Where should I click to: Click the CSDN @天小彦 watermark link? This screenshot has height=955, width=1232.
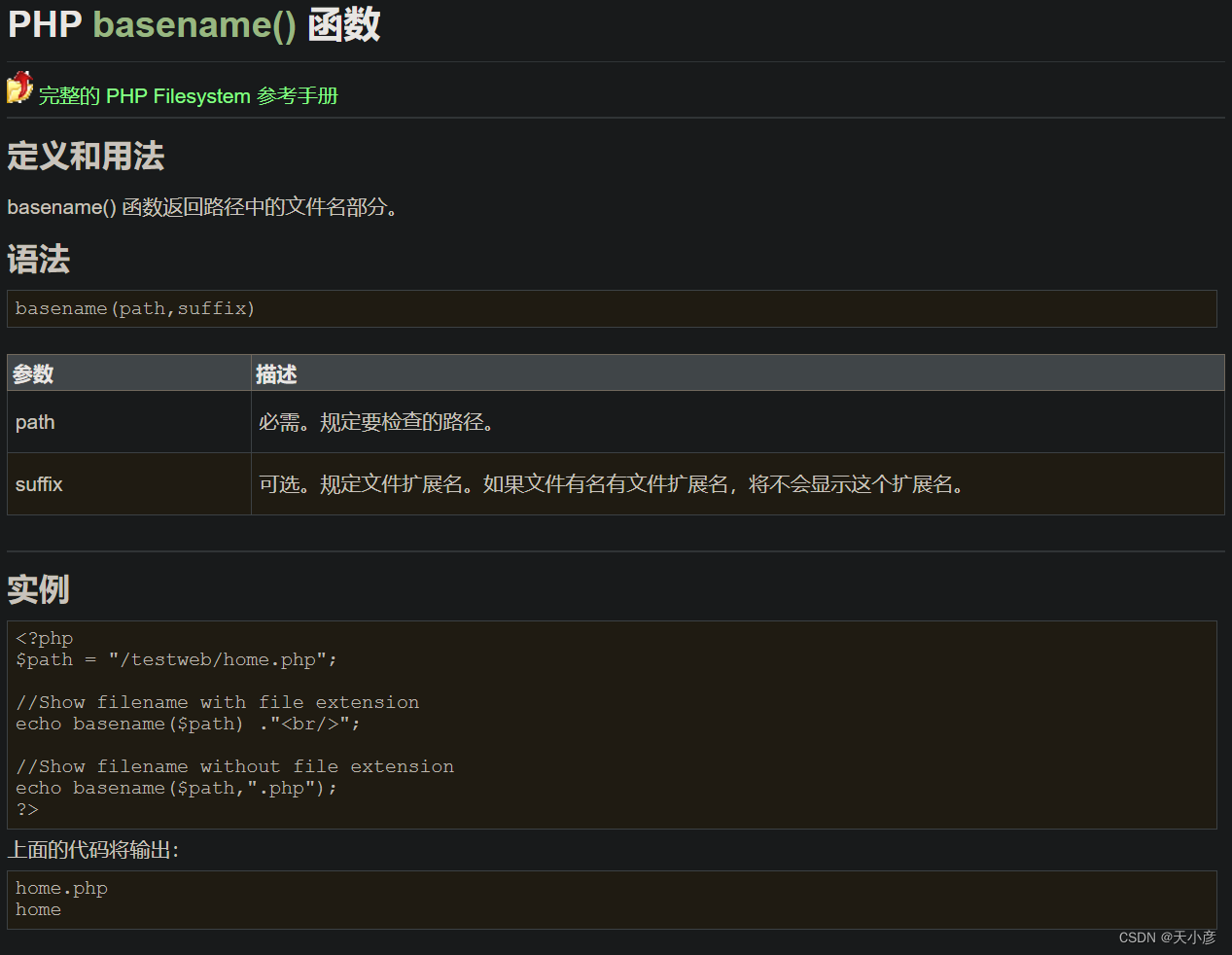click(1167, 937)
